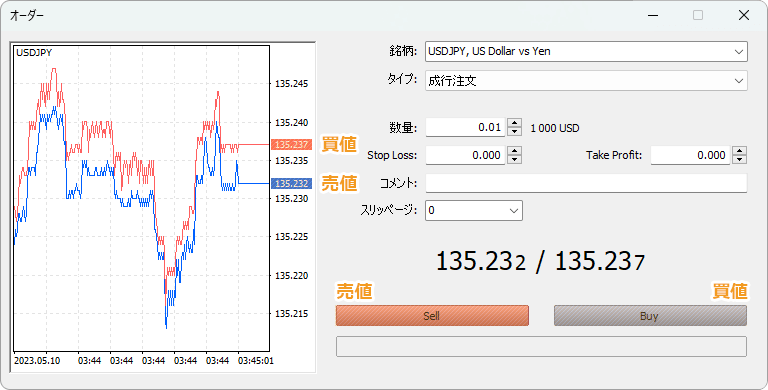Increase Take Profit with up arrow
768x390 pixels.
[x=740, y=151]
